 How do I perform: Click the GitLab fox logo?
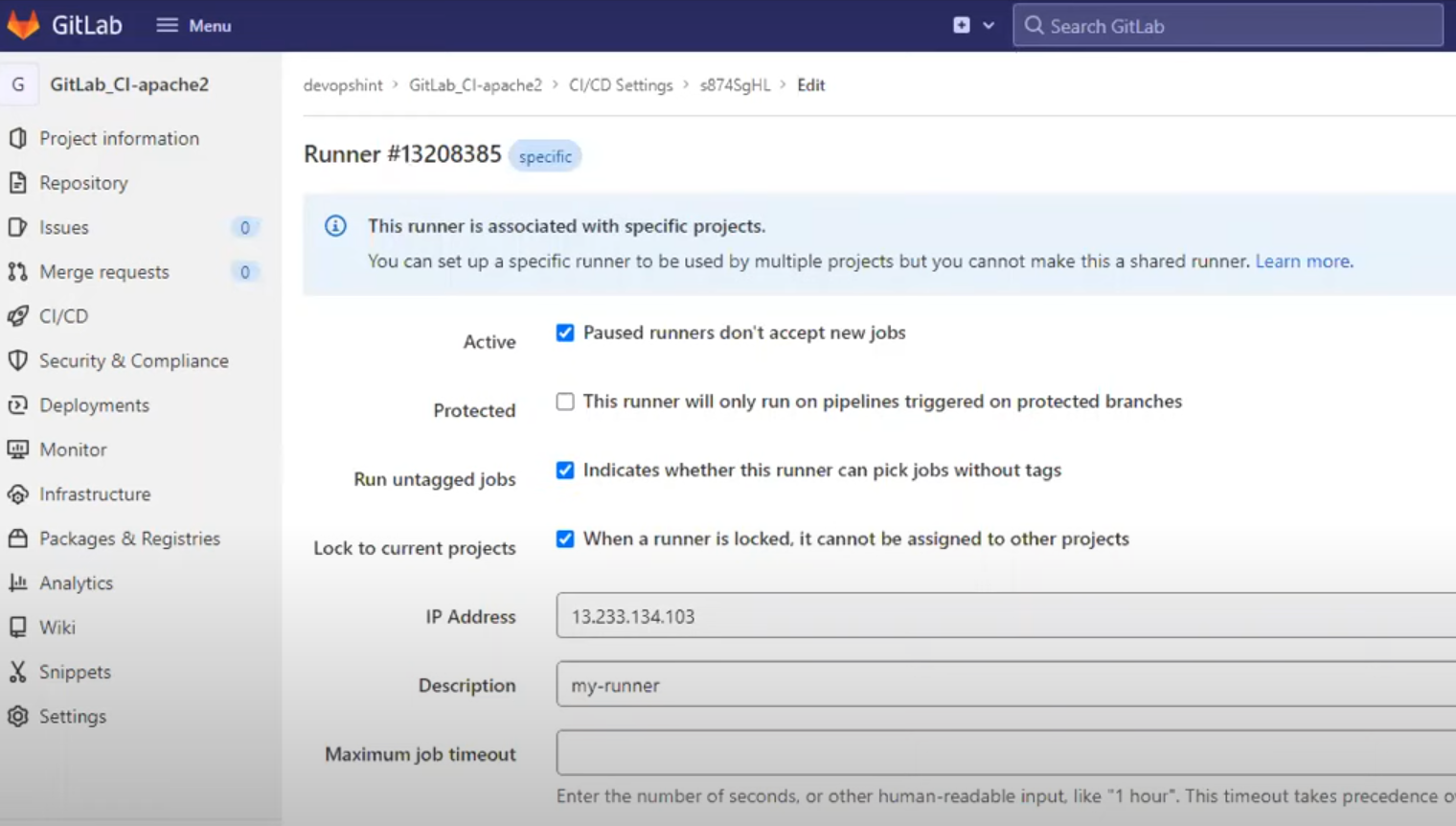point(23,25)
